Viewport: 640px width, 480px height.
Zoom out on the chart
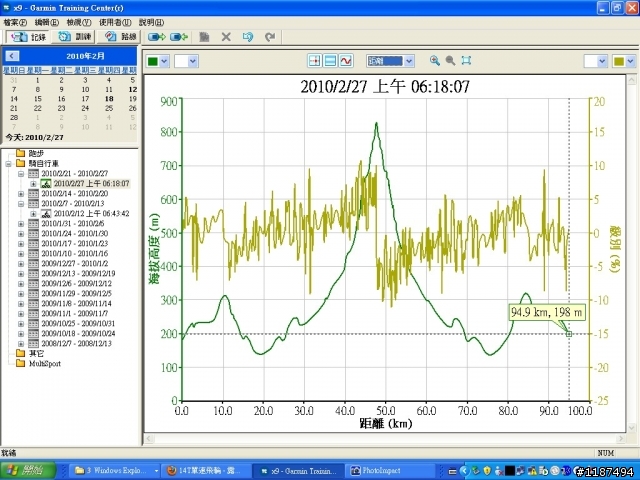coord(451,61)
